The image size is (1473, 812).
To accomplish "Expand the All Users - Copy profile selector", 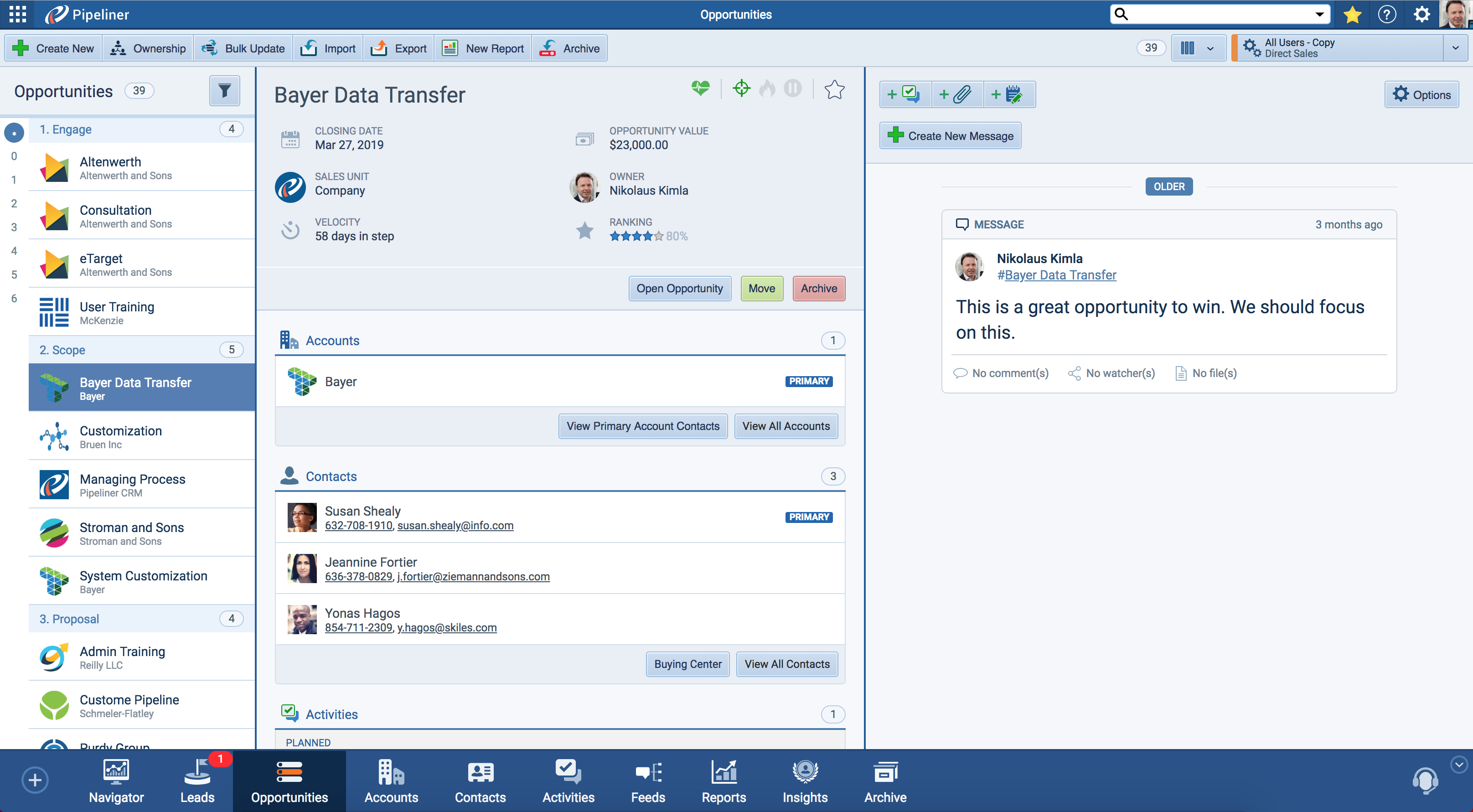I will (x=1456, y=48).
